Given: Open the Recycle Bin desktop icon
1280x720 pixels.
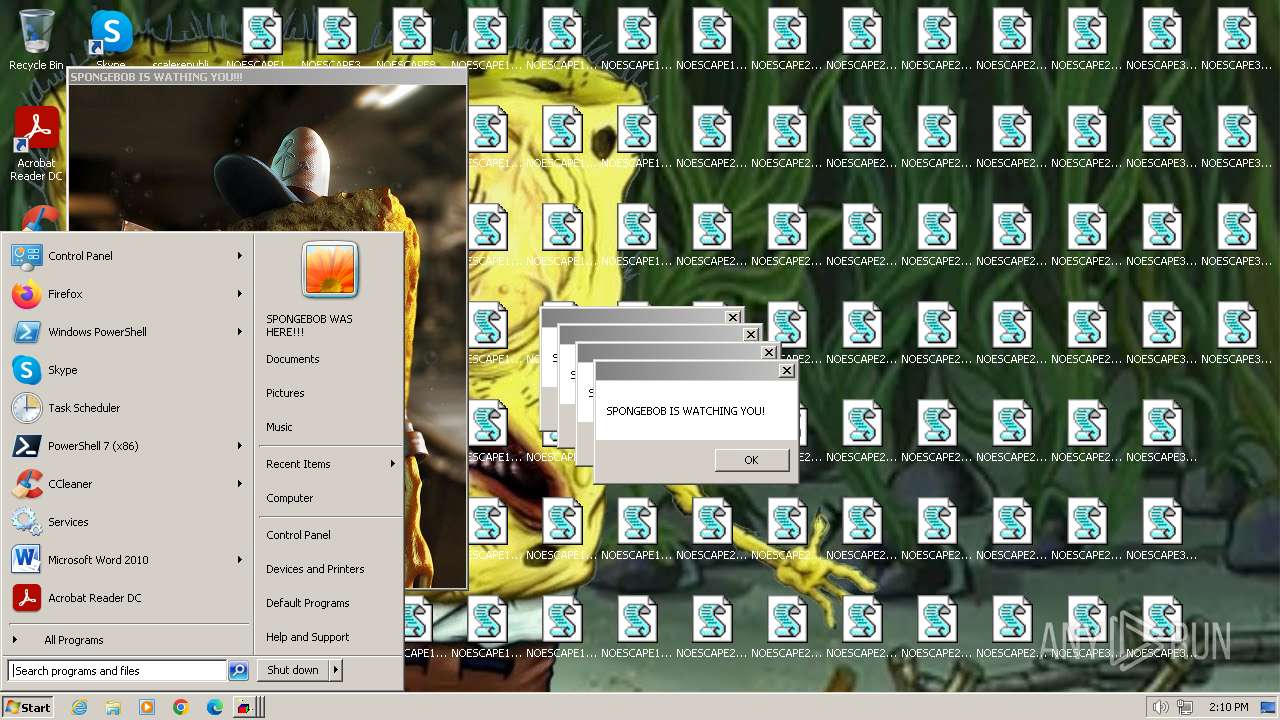Looking at the screenshot, I should (x=36, y=40).
